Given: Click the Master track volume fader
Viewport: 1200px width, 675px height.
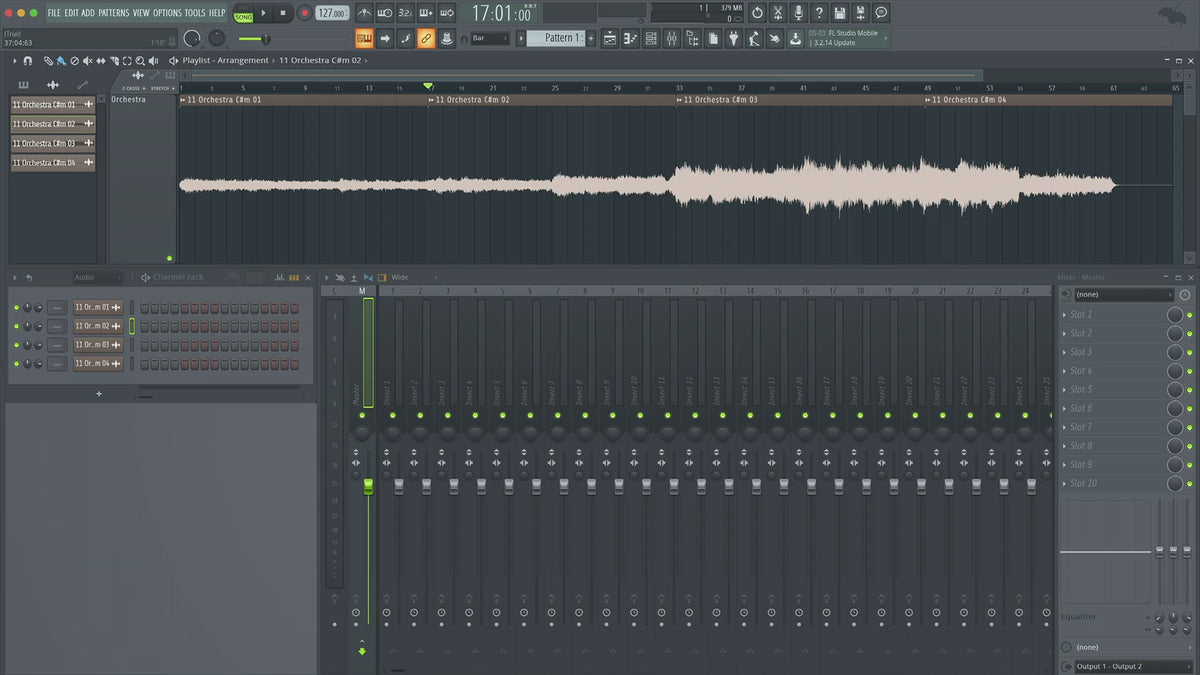Looking at the screenshot, I should pos(368,486).
